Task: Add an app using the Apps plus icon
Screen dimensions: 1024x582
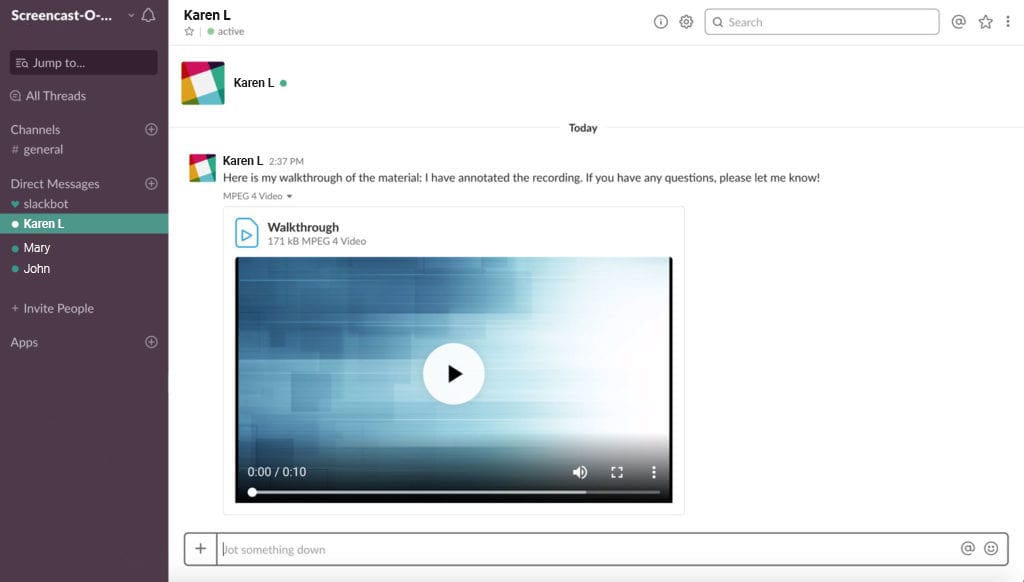Action: [151, 342]
